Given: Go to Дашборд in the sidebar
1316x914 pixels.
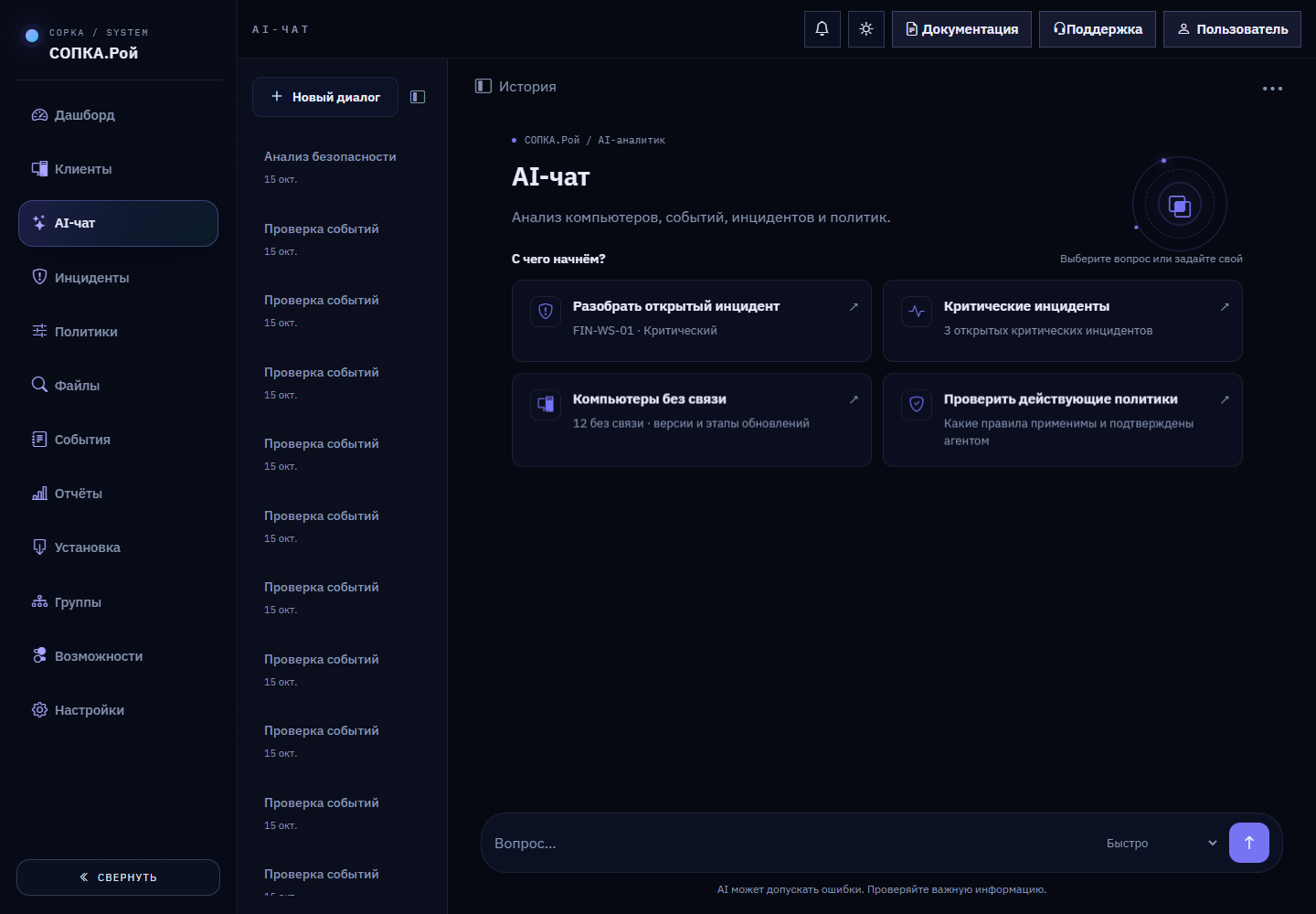Looking at the screenshot, I should tap(118, 115).
